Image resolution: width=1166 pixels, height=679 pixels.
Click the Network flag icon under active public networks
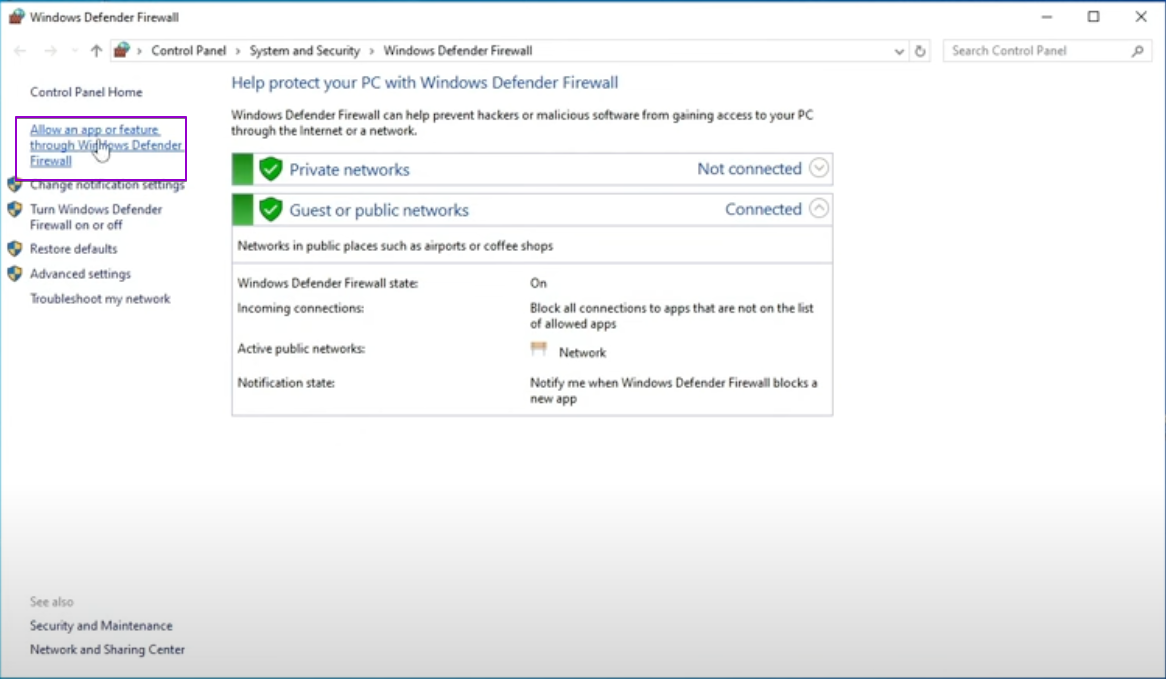[x=540, y=351]
